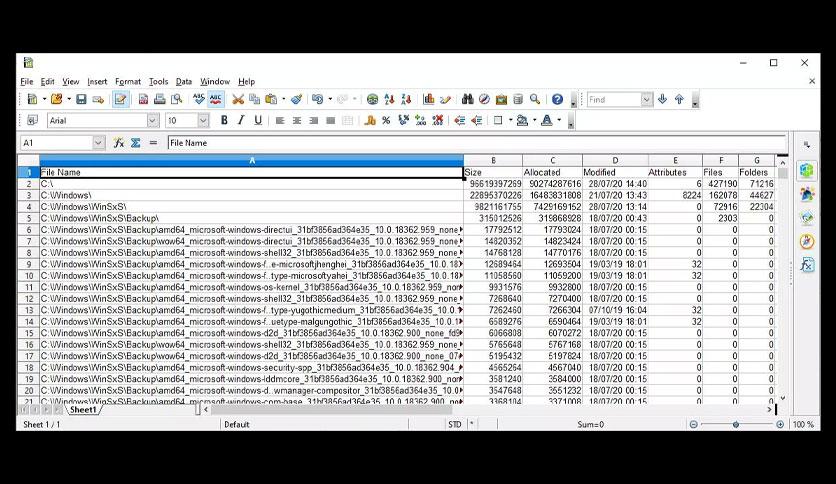Open the File menu
Image resolution: width=836 pixels, height=484 pixels.
(27, 82)
